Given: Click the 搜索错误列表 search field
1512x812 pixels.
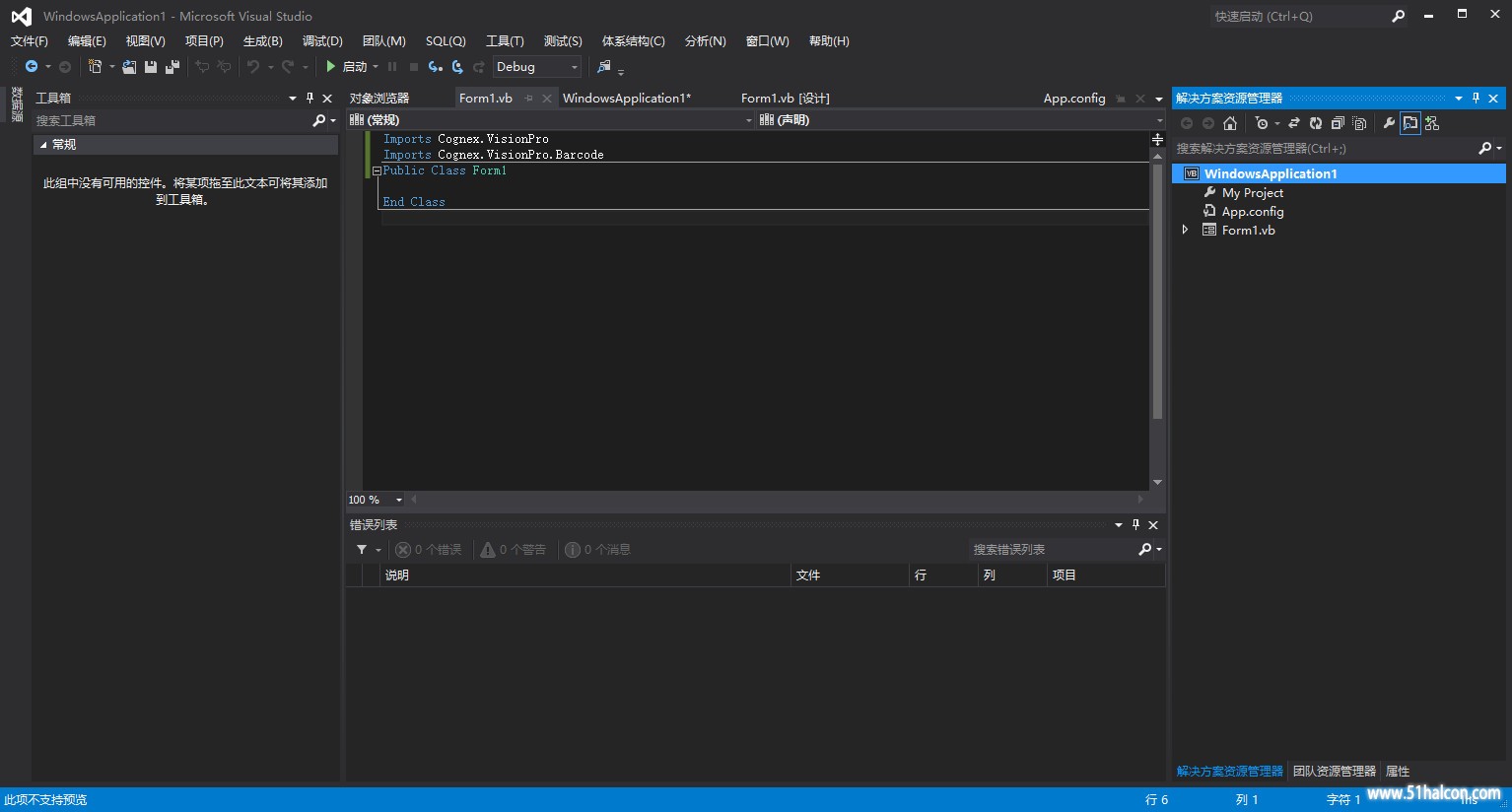Looking at the screenshot, I should (x=1053, y=549).
